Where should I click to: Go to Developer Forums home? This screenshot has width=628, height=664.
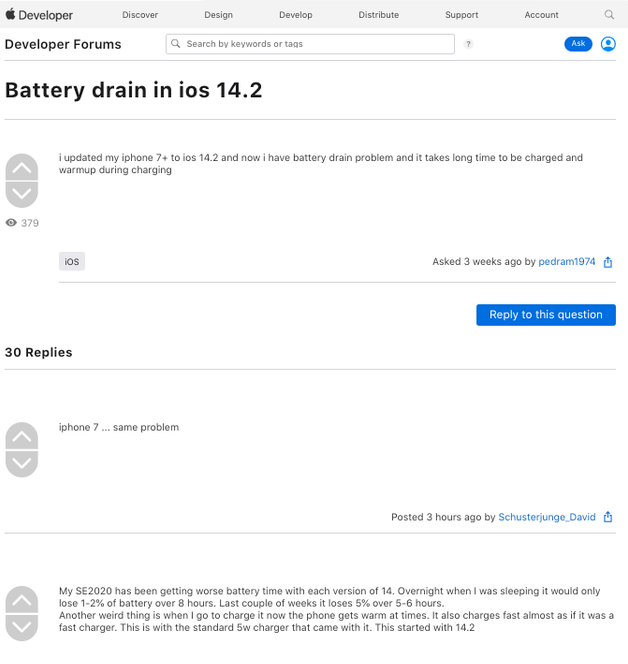pos(63,44)
